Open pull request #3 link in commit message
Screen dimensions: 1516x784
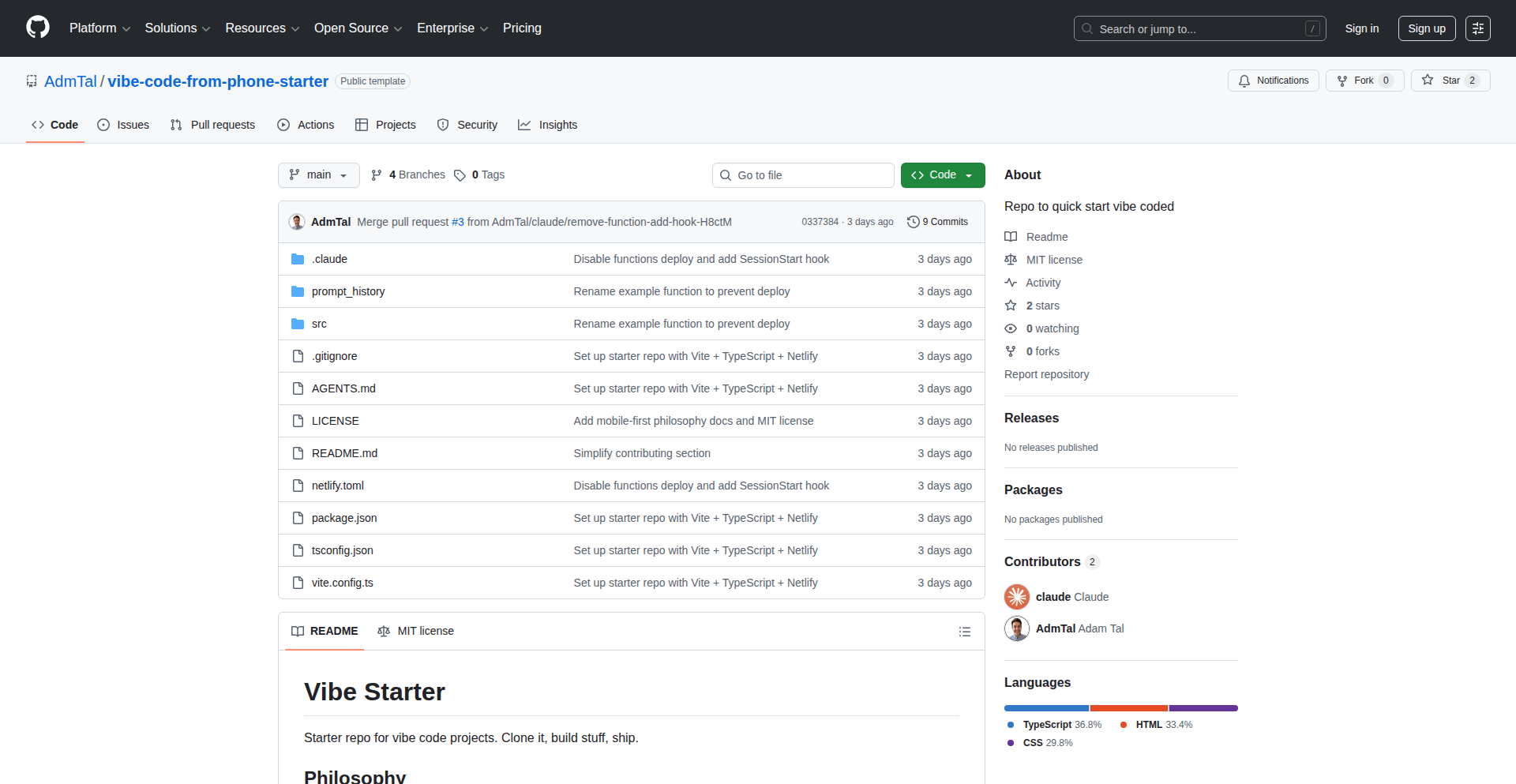[x=458, y=222]
